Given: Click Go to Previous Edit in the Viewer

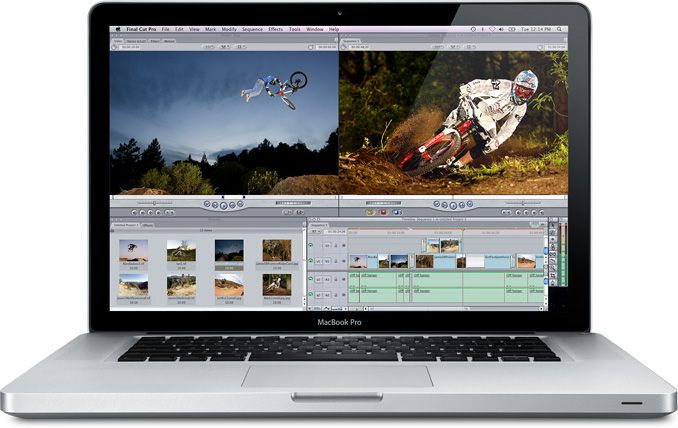Looking at the screenshot, I should click(207, 204).
